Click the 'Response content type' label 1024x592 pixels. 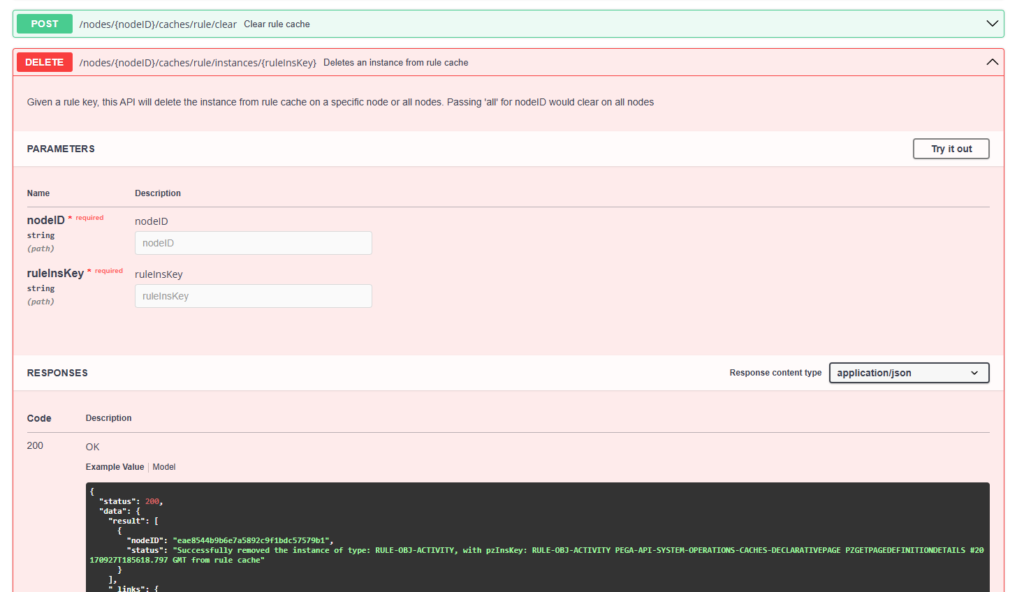pos(775,373)
